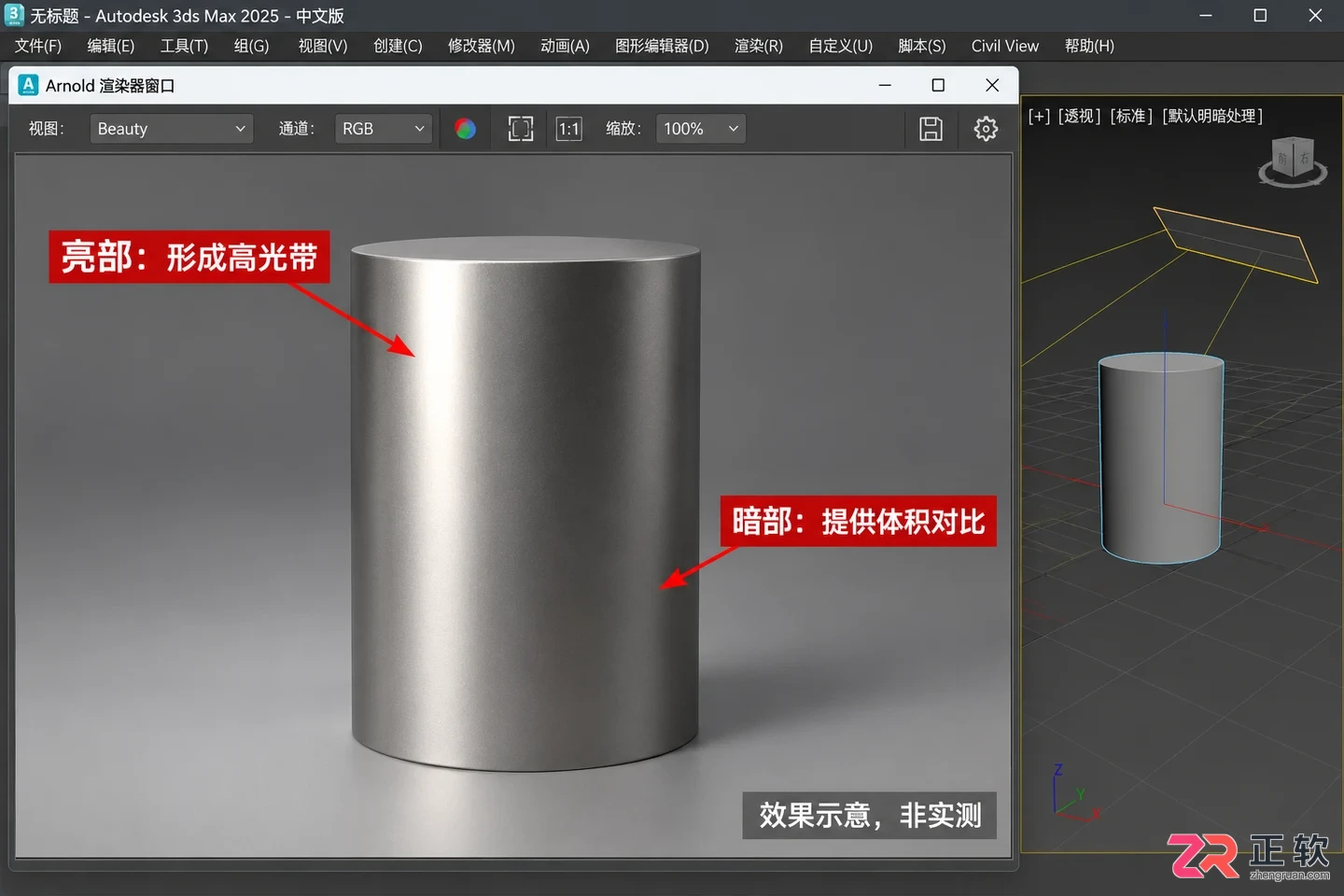Open the 脚本(S) menu
1344x896 pixels.
coord(922,46)
